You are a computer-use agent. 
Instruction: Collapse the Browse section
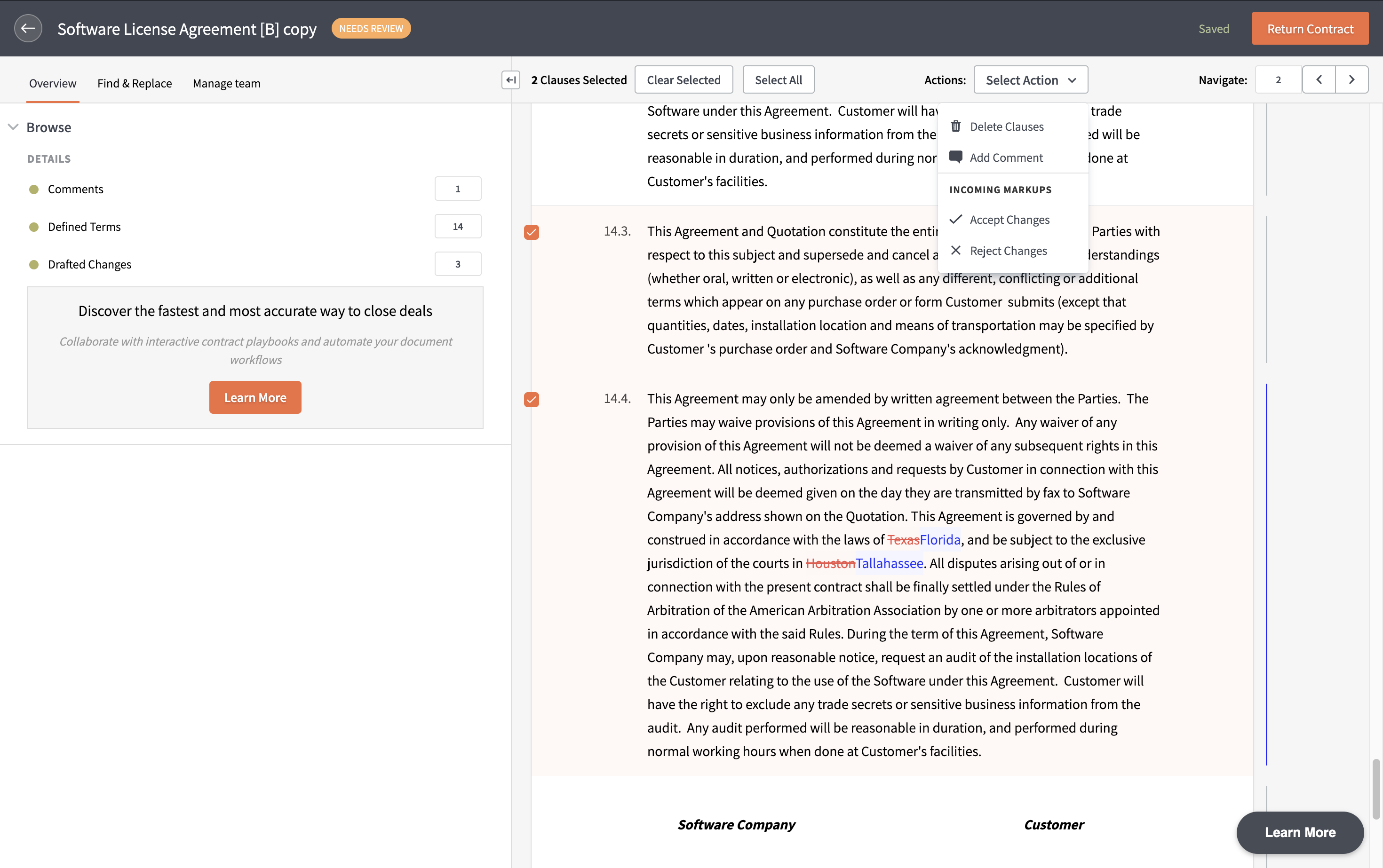point(13,127)
